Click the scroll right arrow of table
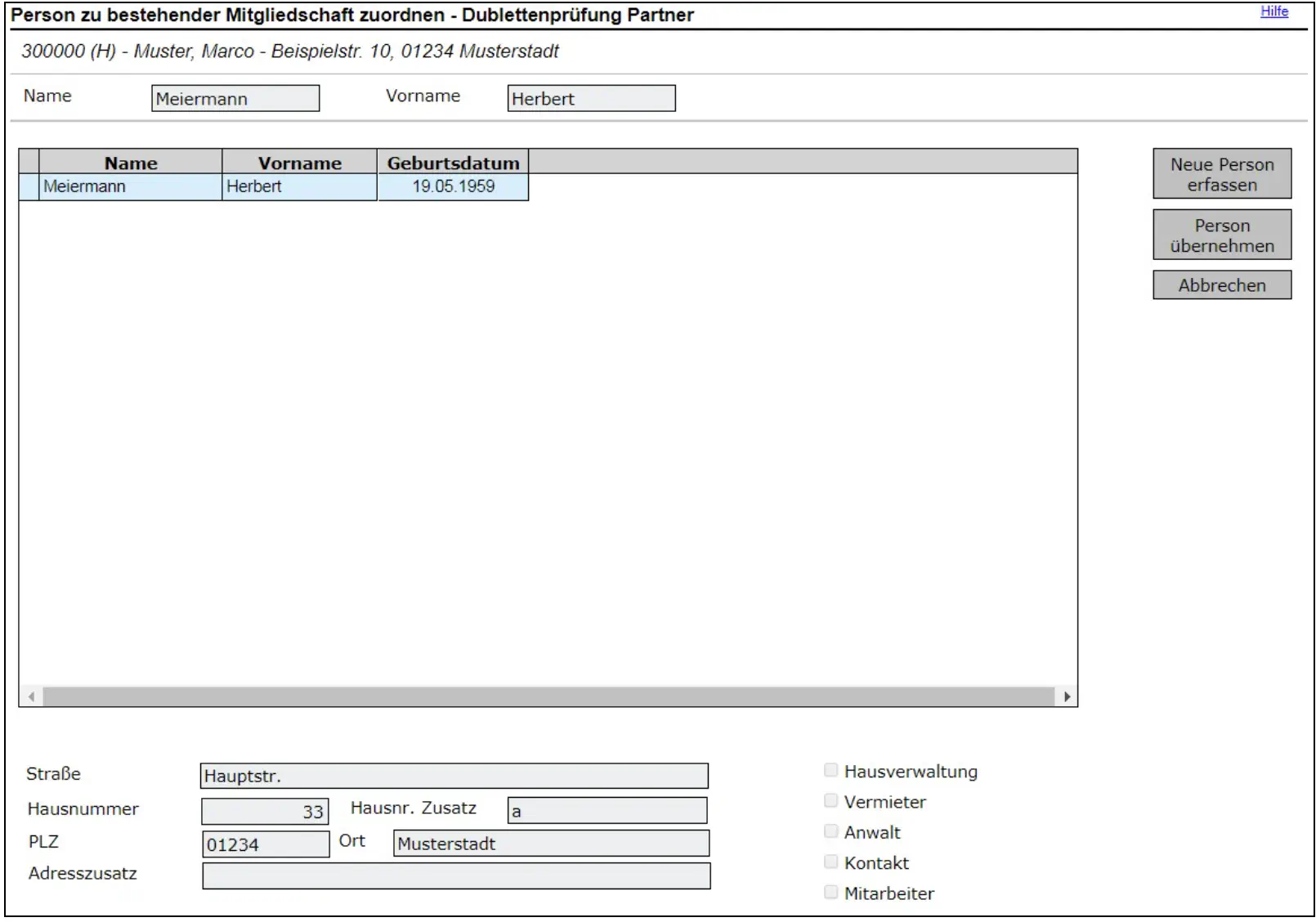The image size is (1316, 922). (x=1066, y=696)
